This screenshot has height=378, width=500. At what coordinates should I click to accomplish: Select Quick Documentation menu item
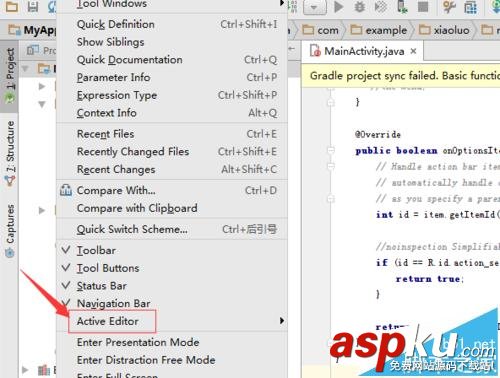click(x=172, y=60)
